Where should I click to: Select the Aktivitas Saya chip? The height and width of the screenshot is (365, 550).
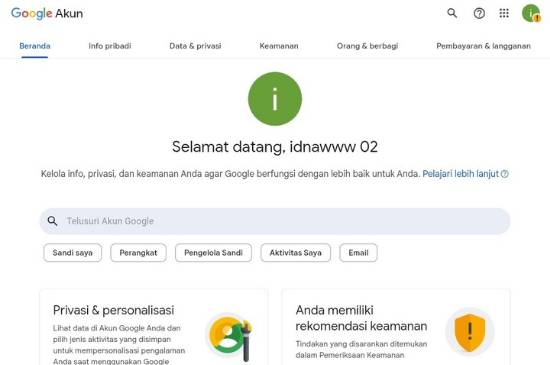click(x=295, y=253)
